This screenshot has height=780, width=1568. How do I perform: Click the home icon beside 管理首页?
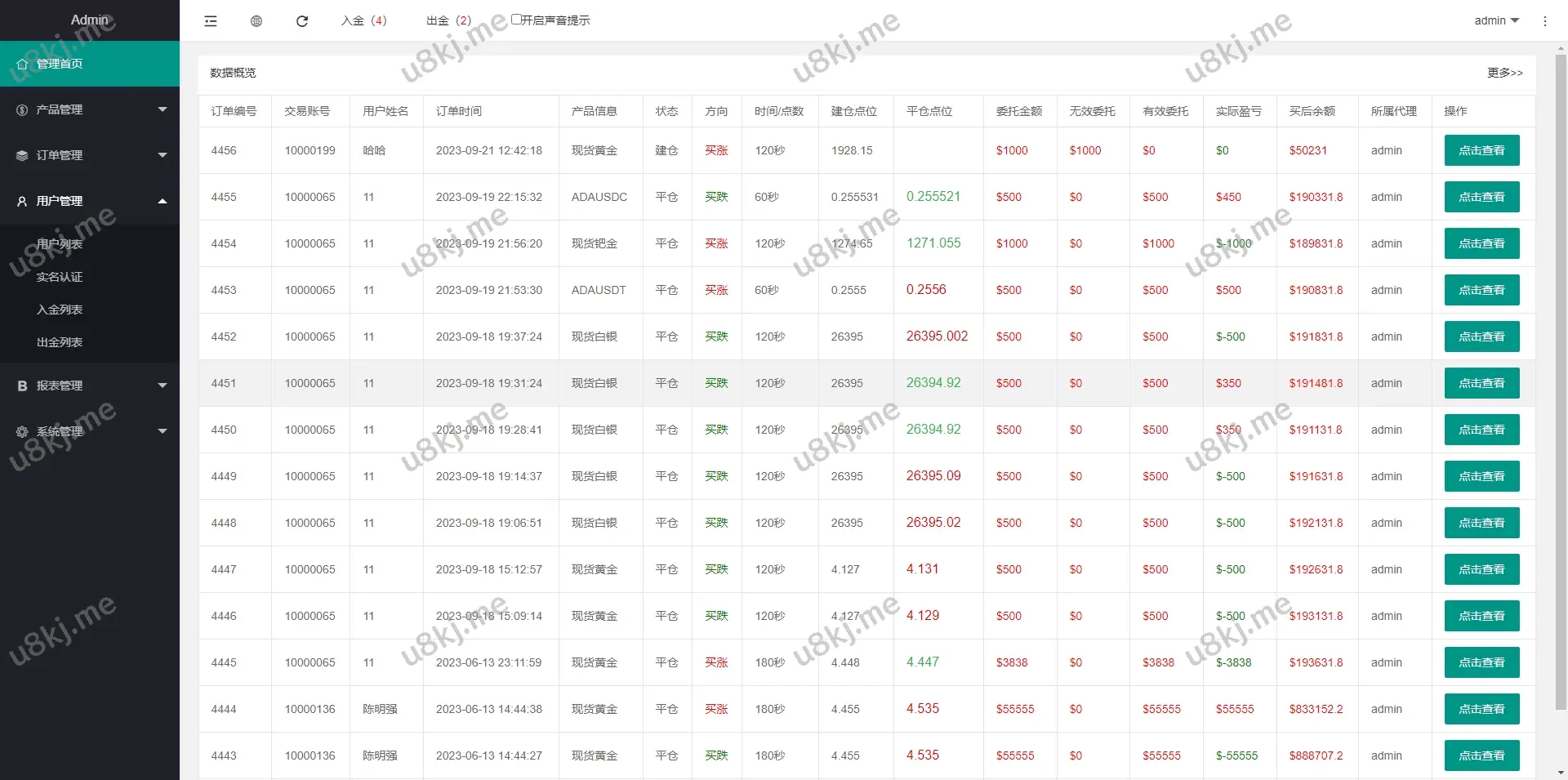[x=22, y=64]
